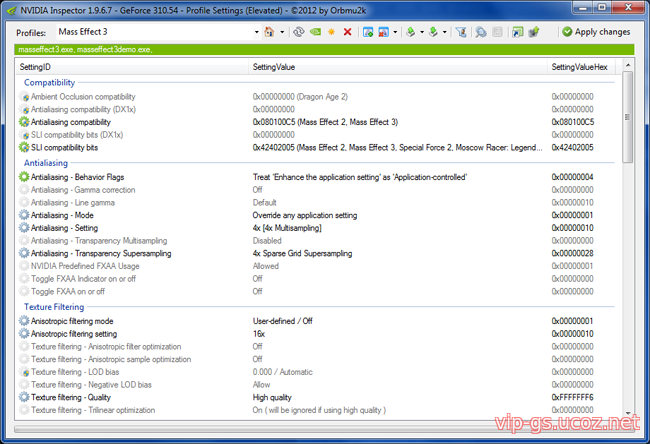Select the 'Toggle FXAA on or off' row
Viewport: 650px width, 444px height.
(318, 291)
